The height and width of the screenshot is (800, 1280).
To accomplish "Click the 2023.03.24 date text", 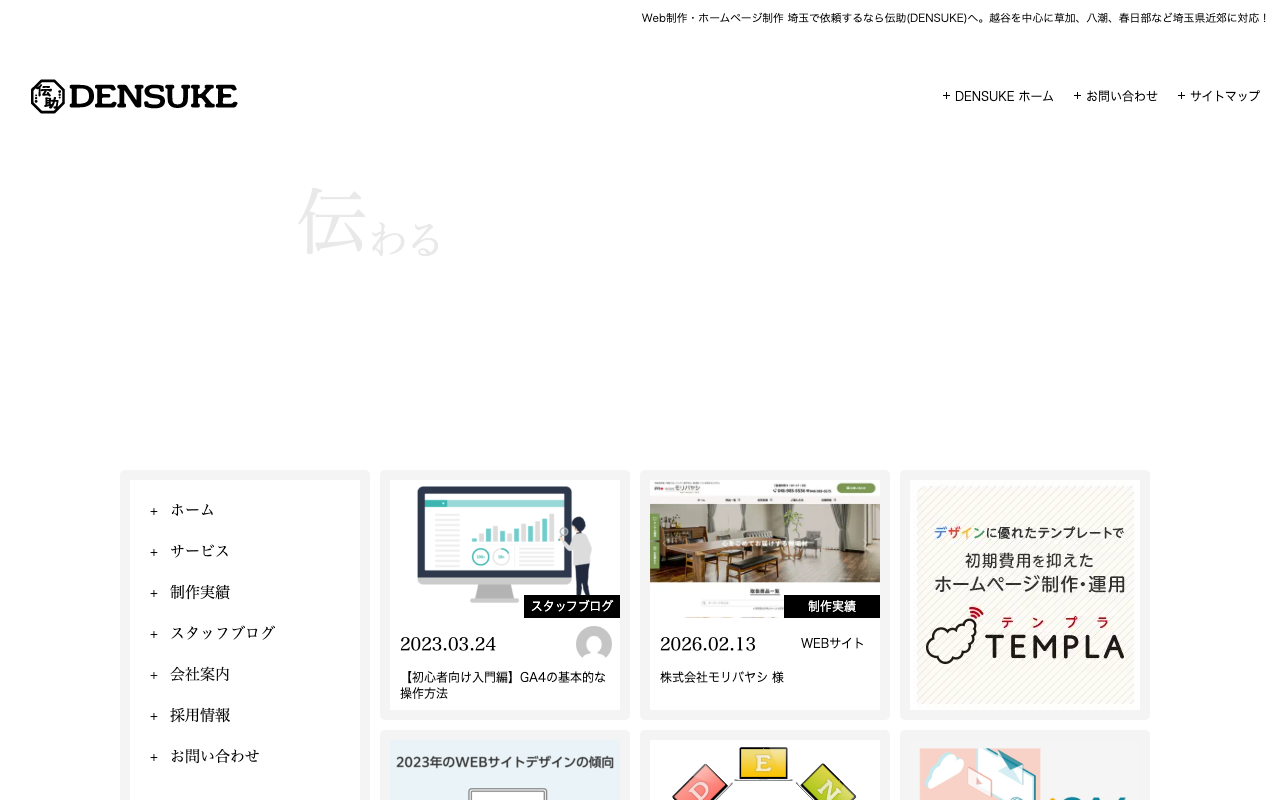I will (448, 644).
